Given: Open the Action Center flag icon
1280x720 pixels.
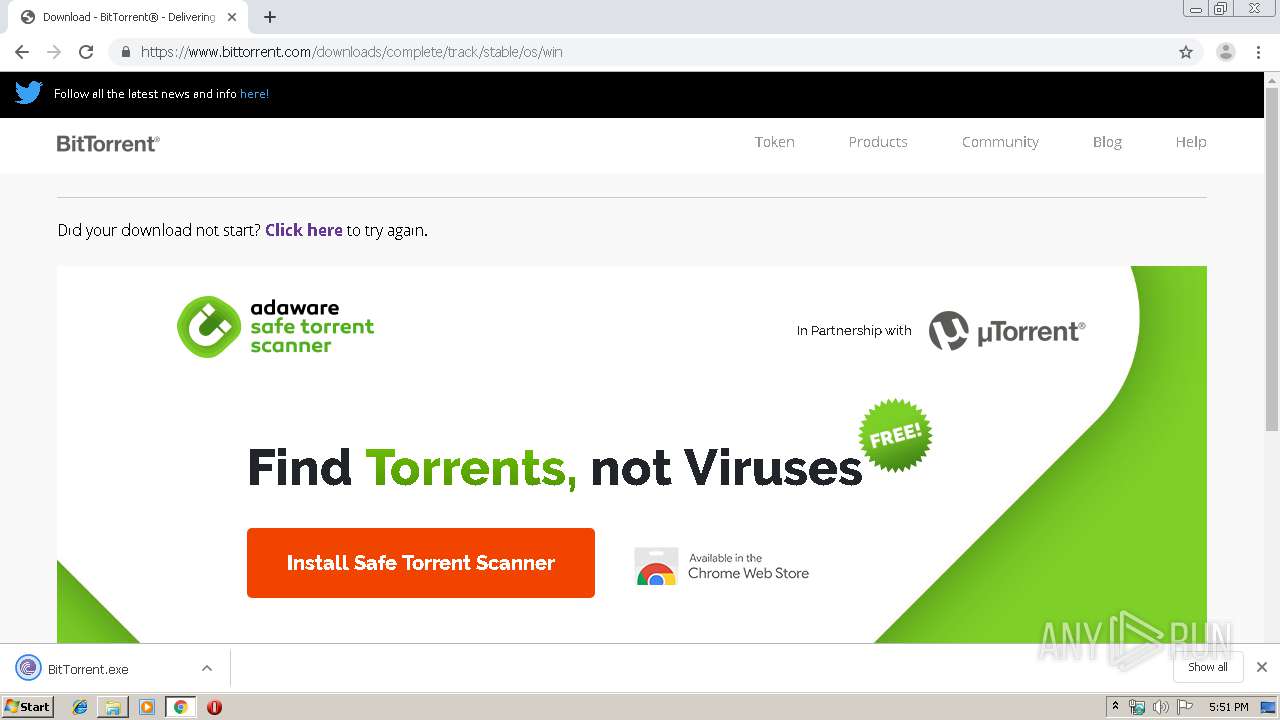Looking at the screenshot, I should point(1185,707).
